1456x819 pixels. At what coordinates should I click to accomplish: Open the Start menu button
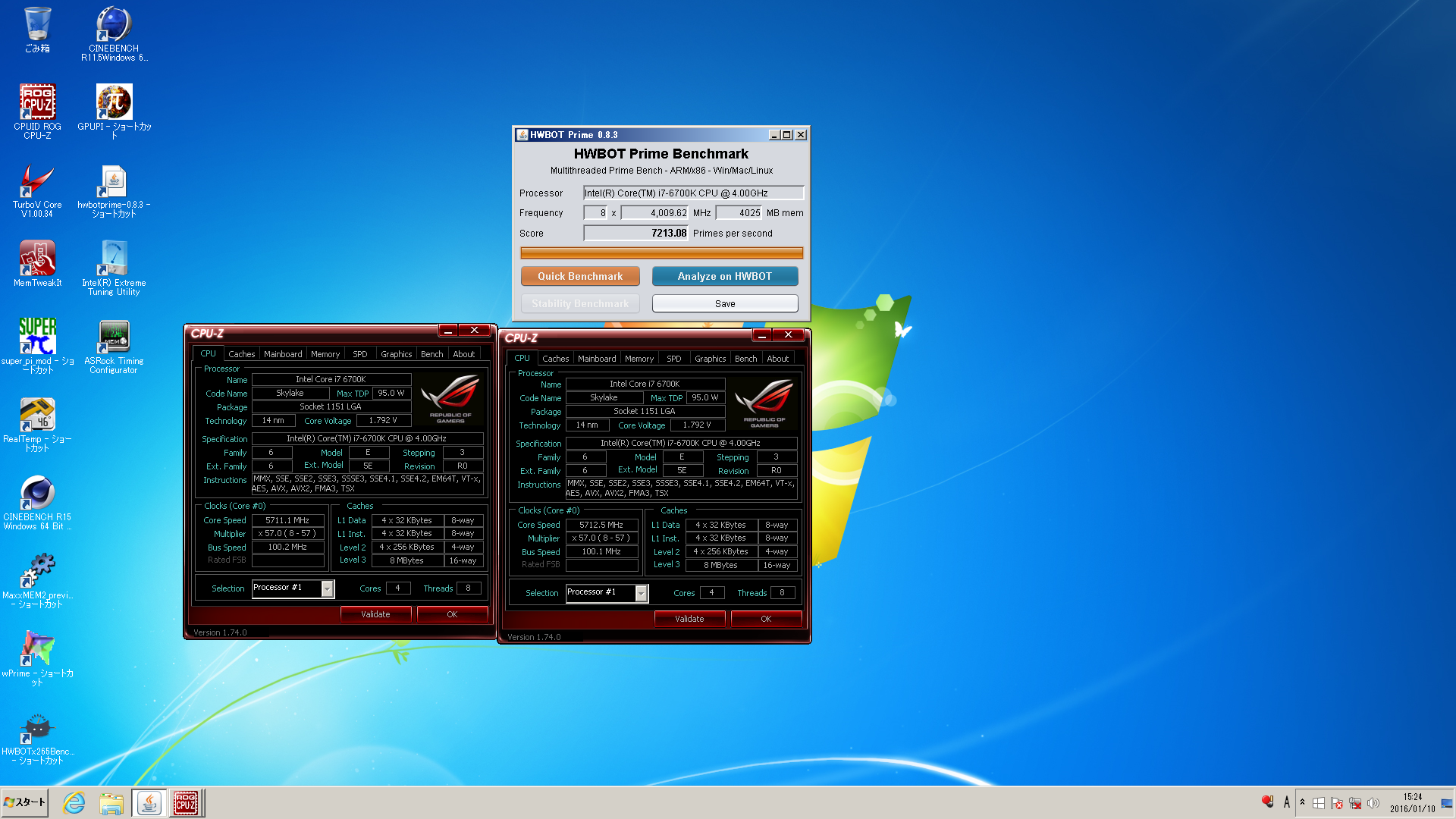click(25, 802)
